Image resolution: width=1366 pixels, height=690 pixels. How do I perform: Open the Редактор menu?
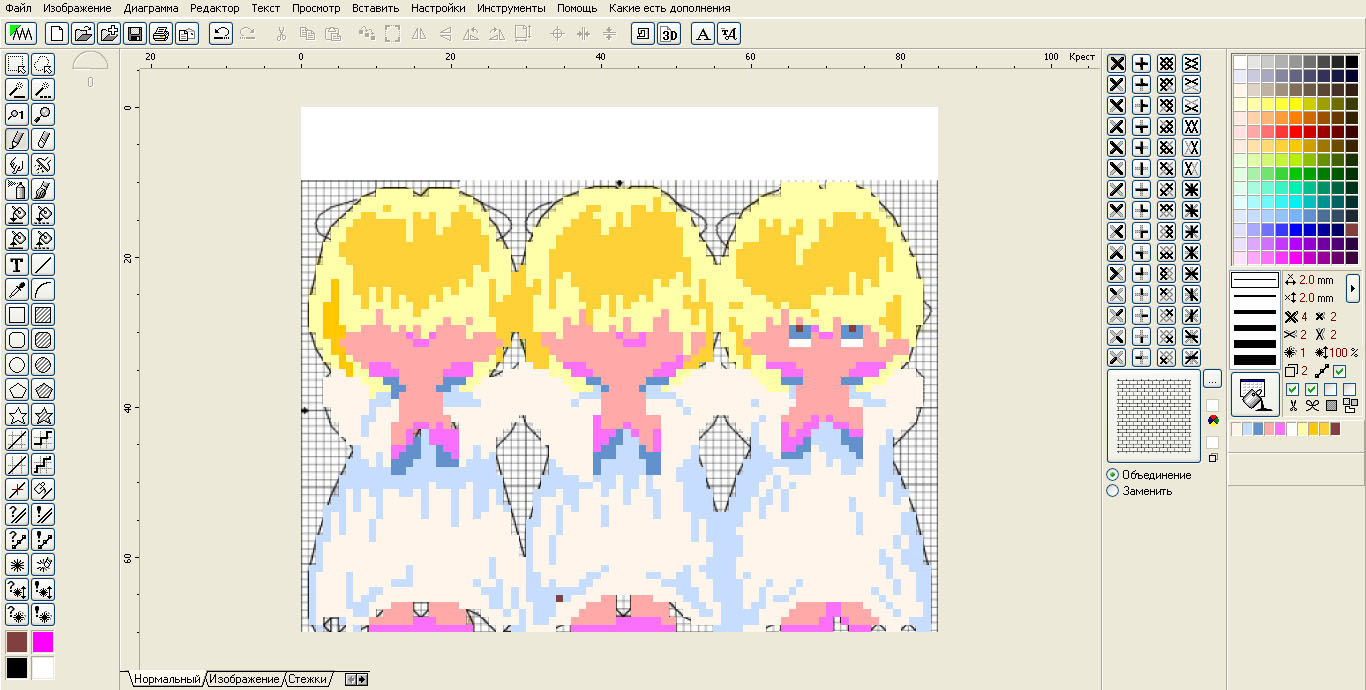(x=215, y=8)
